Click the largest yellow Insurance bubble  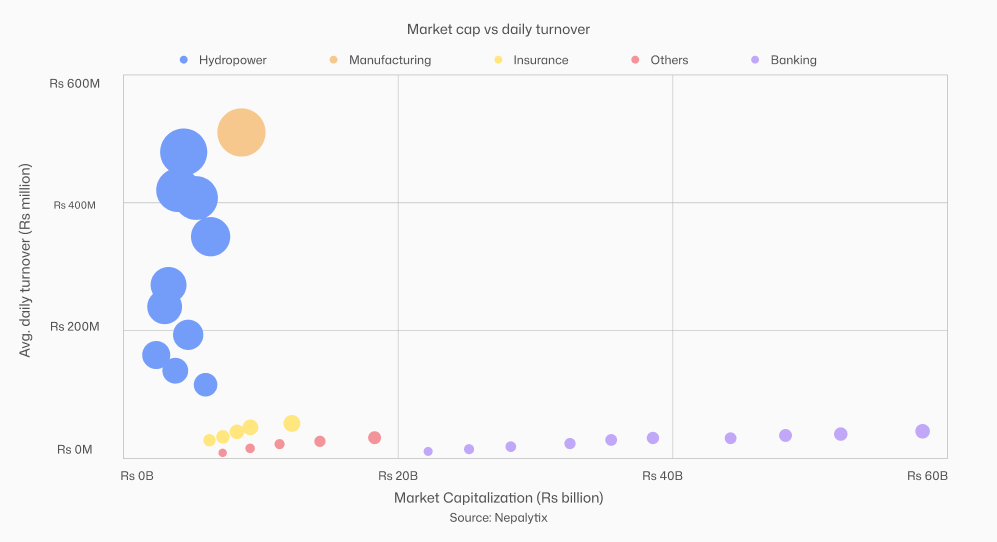(292, 423)
